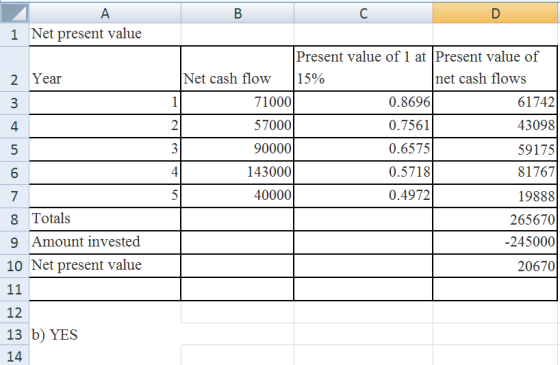Viewport: 560px width, 365px height.
Task: Select cell with net cash flow 90000
Action: (237, 149)
